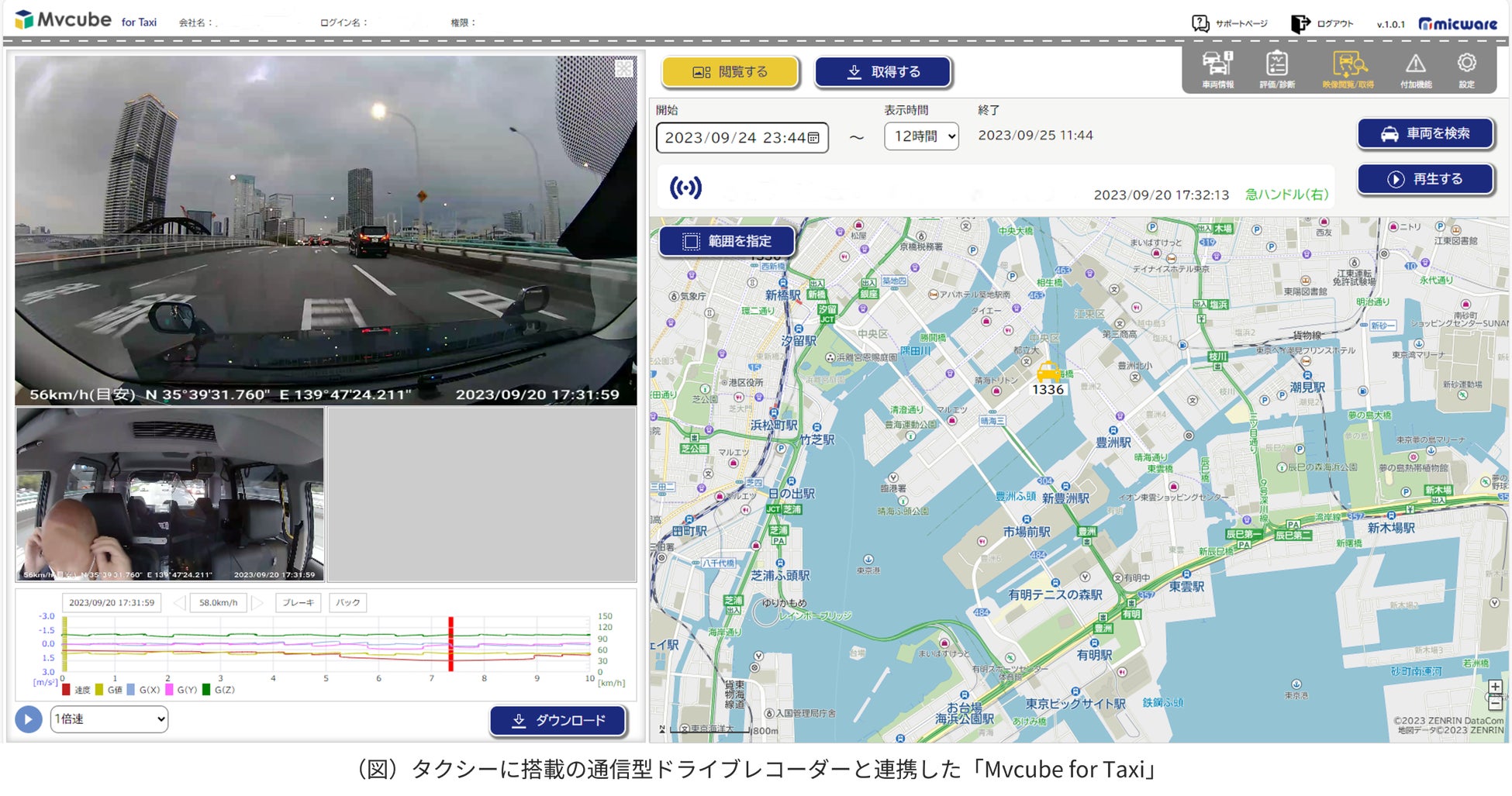Image resolution: width=1512 pixels, height=796 pixels.
Task: Click the front dashcam video view
Action: tap(326, 230)
